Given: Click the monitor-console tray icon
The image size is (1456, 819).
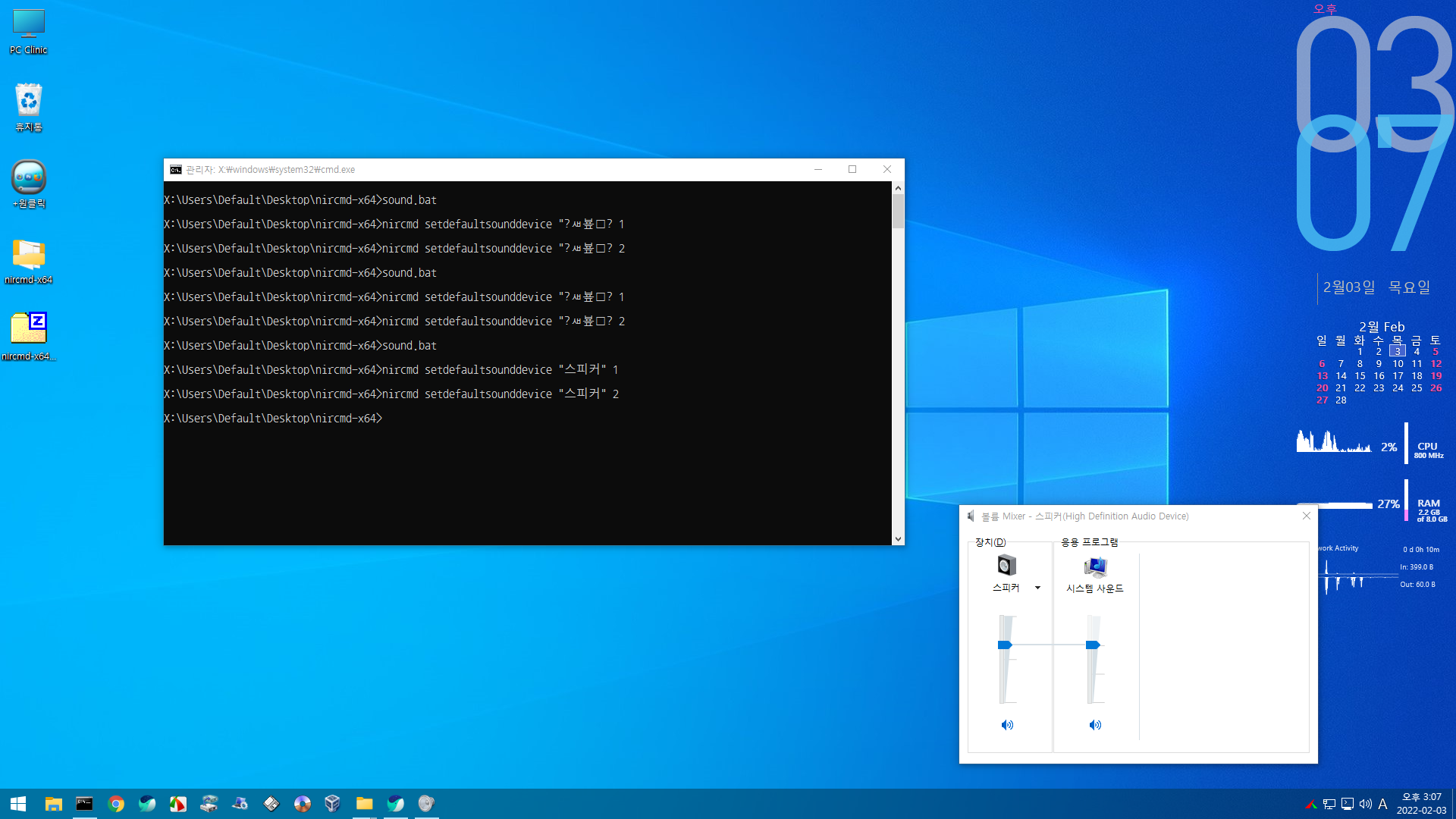Looking at the screenshot, I should click(1348, 804).
